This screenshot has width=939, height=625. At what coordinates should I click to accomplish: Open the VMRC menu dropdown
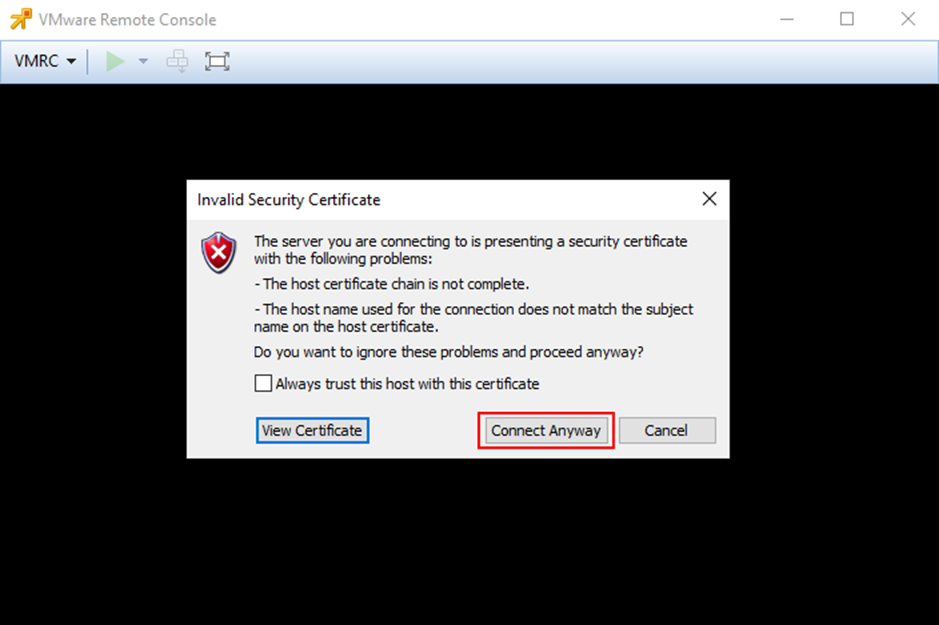pyautogui.click(x=46, y=61)
